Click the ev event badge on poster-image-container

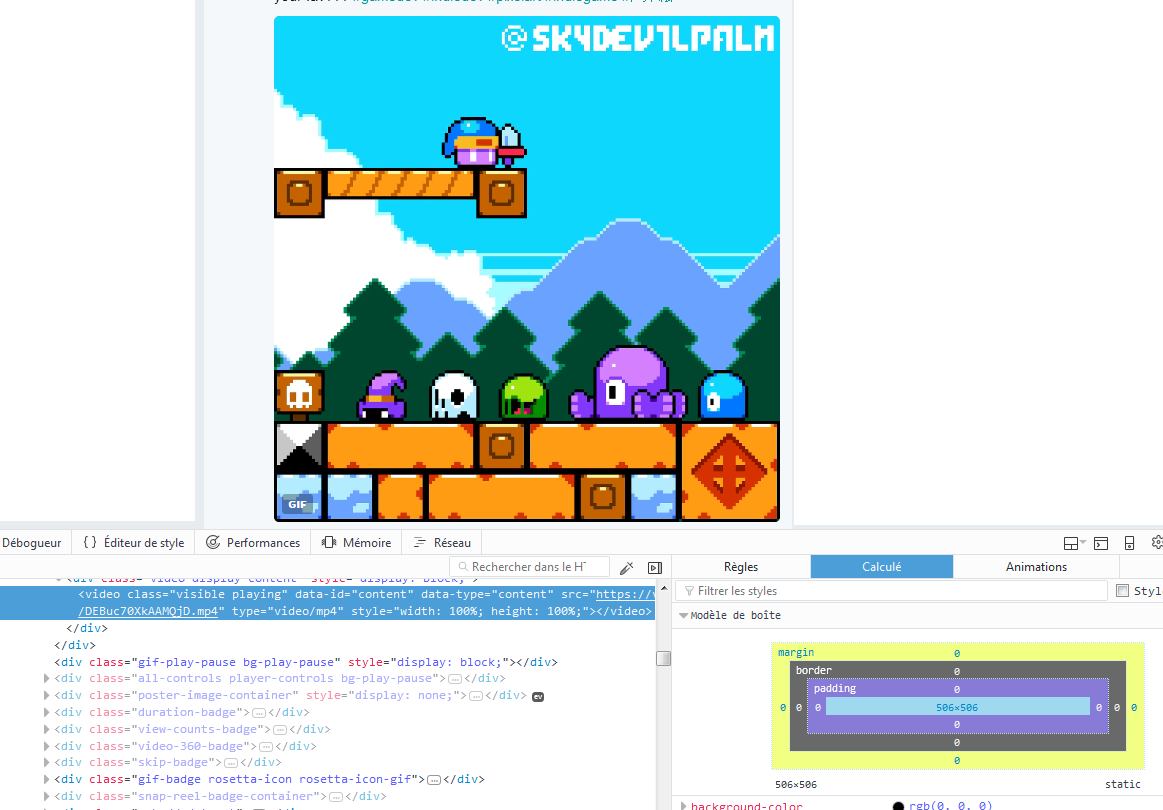538,697
